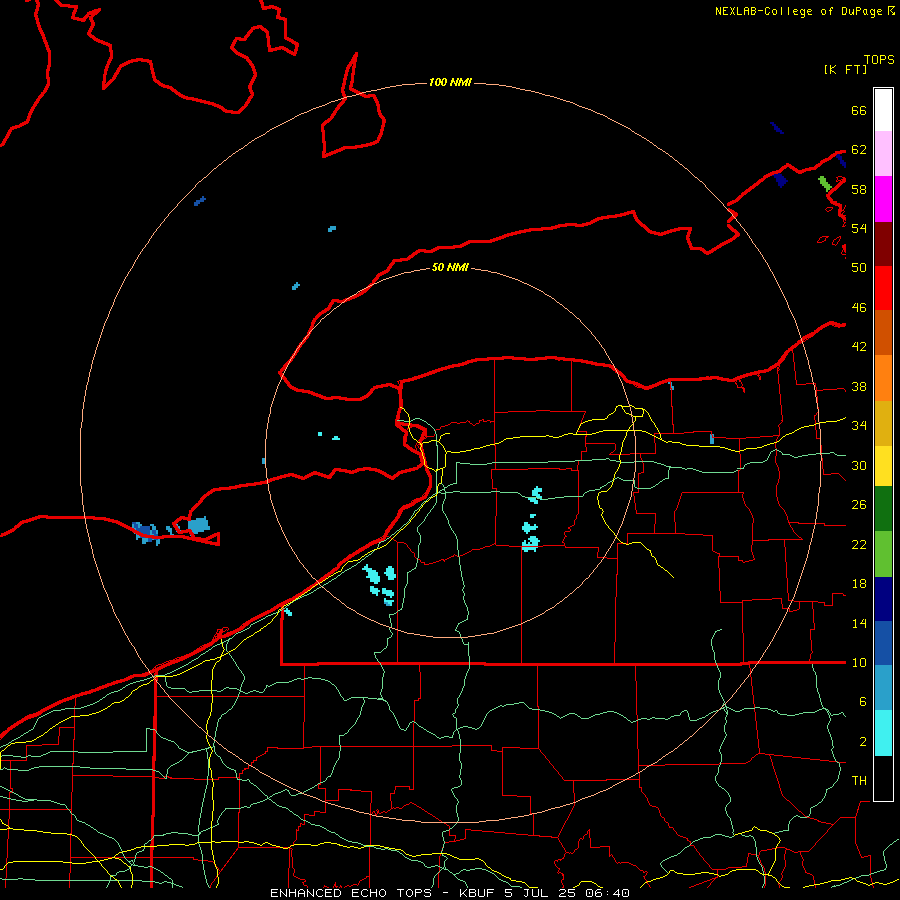900x900 pixels.
Task: Click the yellow 34 K FT legend swatch
Action: (883, 465)
